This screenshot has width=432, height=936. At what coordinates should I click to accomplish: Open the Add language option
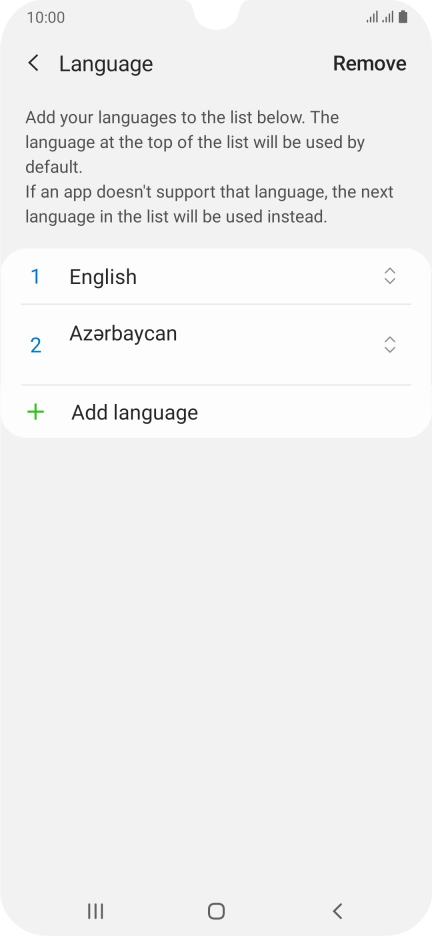216,412
